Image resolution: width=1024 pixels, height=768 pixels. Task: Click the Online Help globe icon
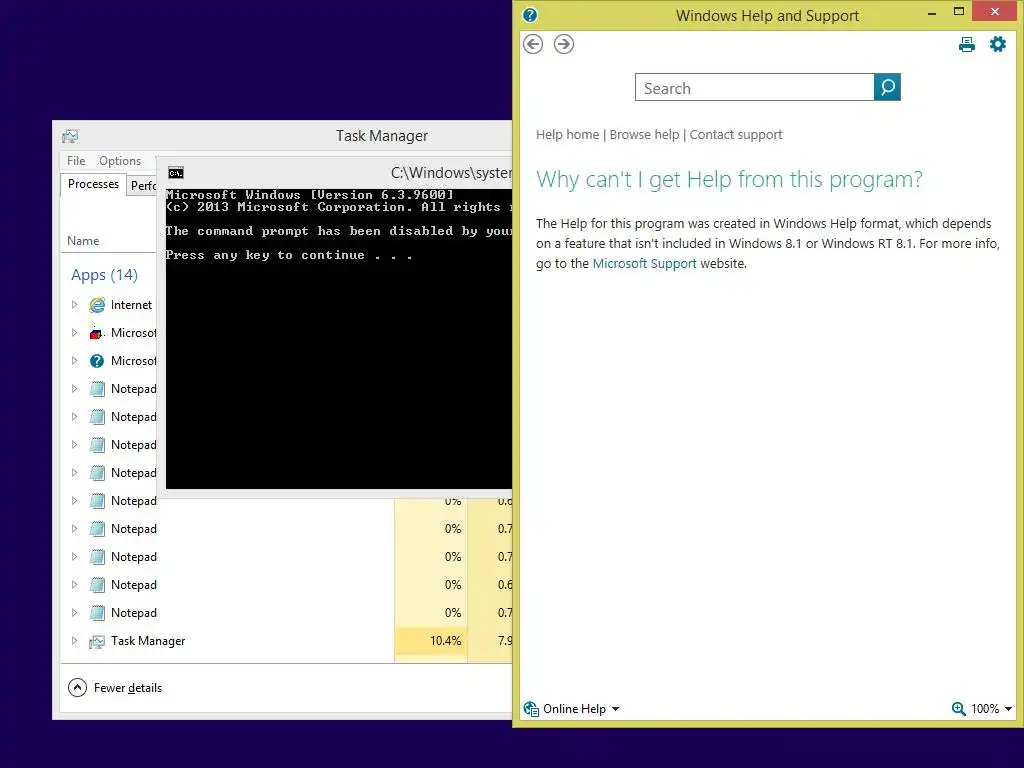531,709
